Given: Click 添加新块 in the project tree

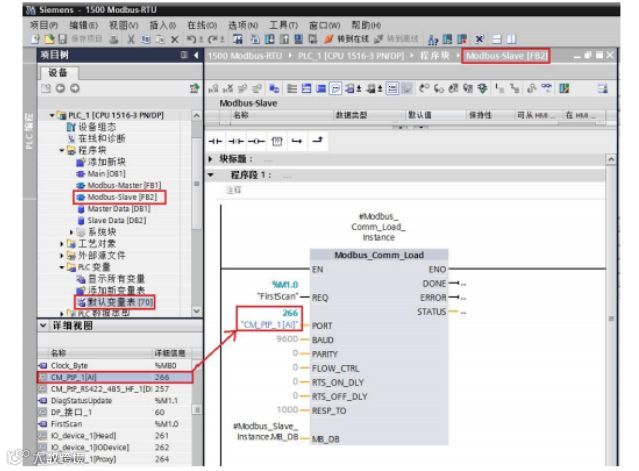Looking at the screenshot, I should 106,162.
